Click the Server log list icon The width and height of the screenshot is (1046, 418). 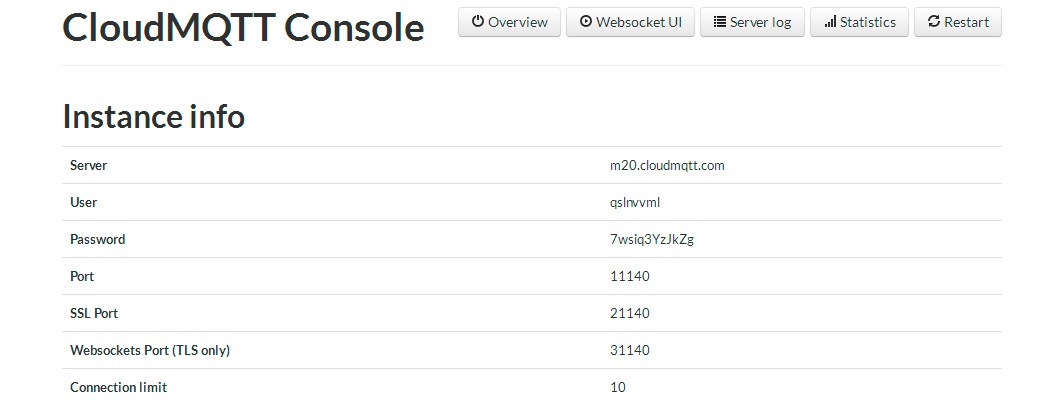coord(720,22)
